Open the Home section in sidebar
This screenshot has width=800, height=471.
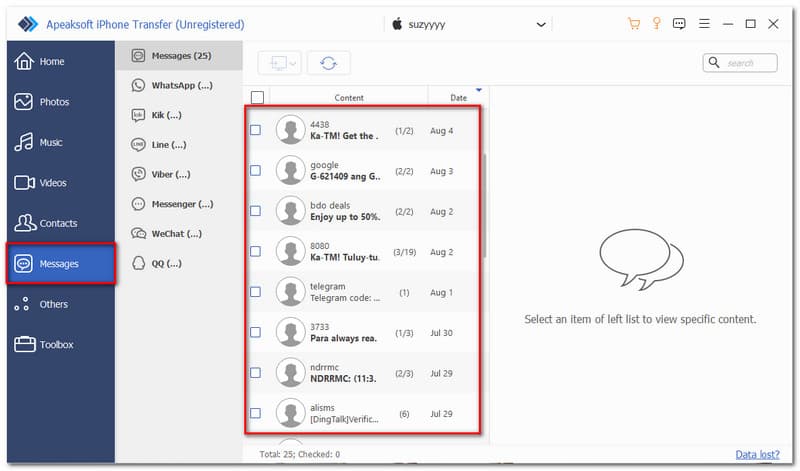pyautogui.click(x=60, y=61)
